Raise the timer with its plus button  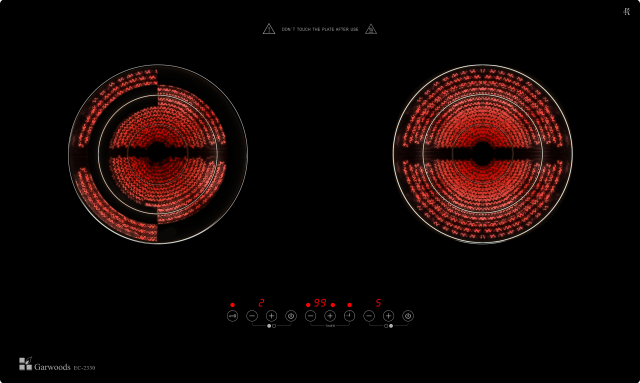(x=330, y=316)
